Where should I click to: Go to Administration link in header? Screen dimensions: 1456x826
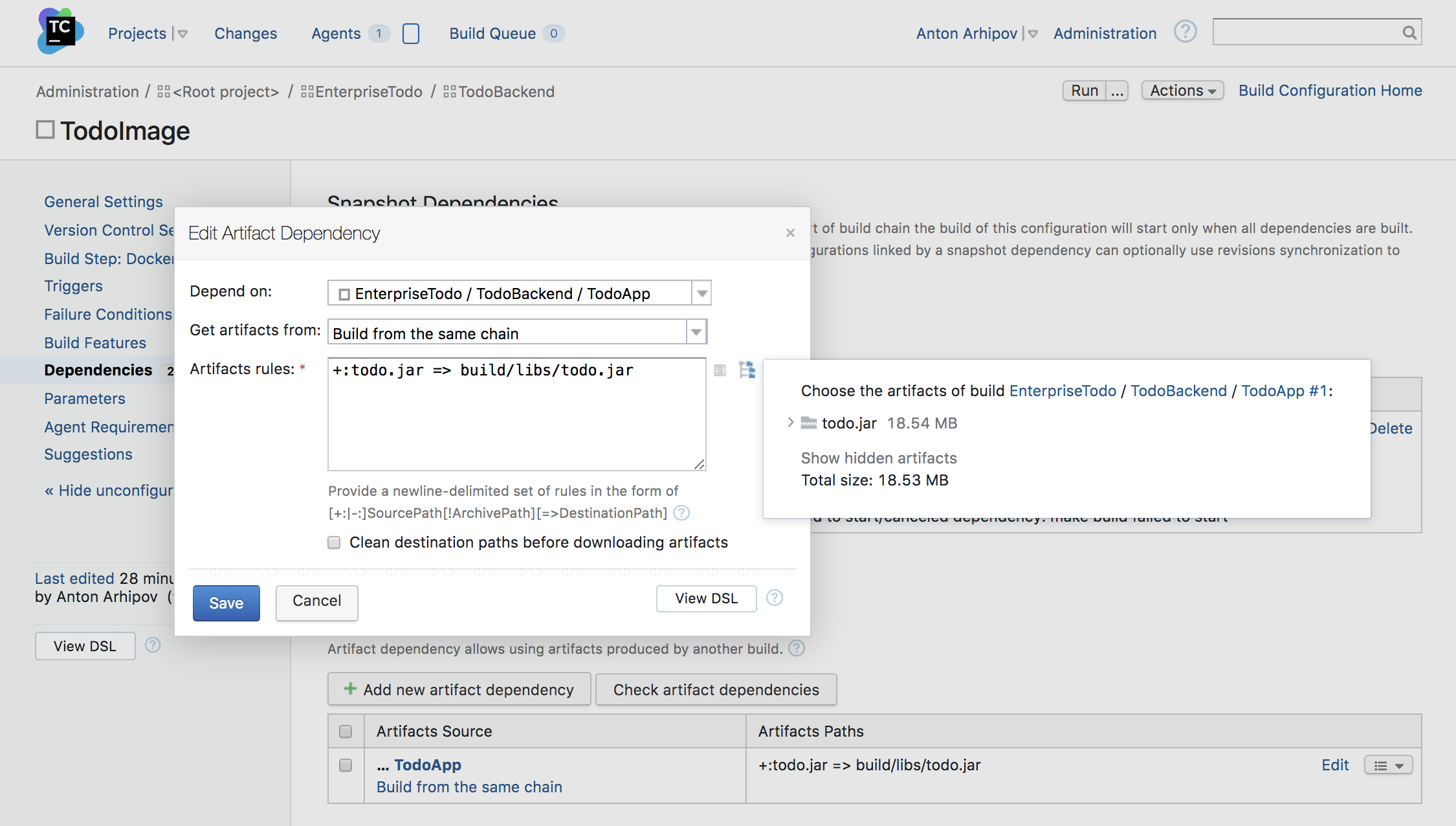1105,34
